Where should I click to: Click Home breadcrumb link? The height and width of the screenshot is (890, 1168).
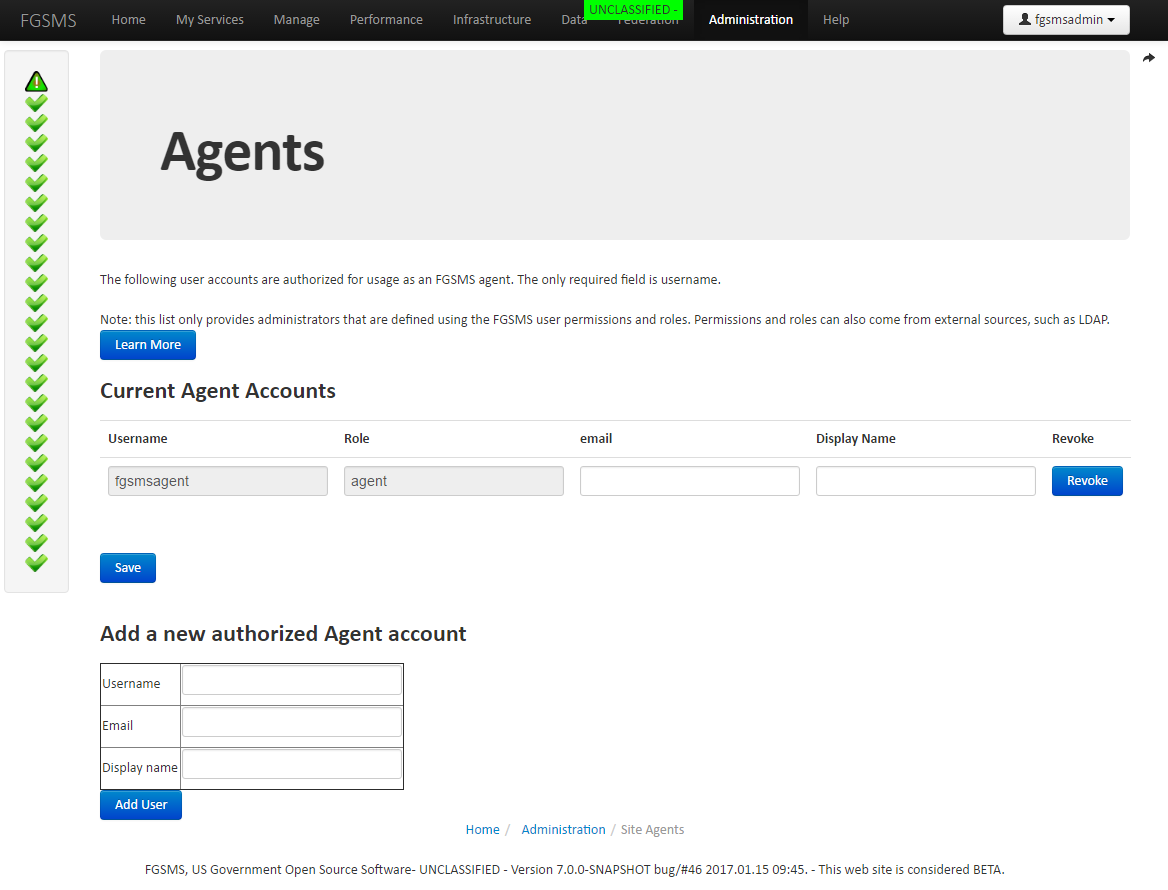pyautogui.click(x=482, y=830)
